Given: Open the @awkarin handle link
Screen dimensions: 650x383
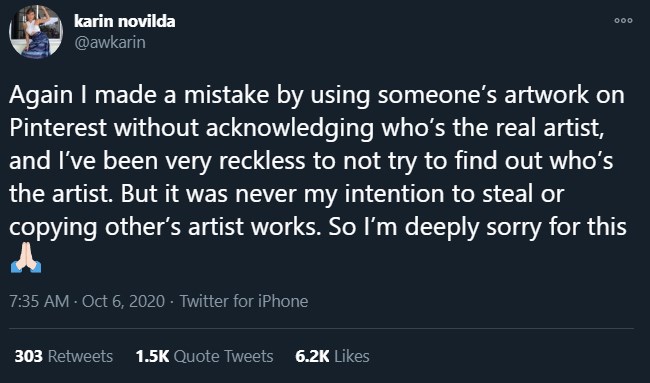Looking at the screenshot, I should pos(110,42).
